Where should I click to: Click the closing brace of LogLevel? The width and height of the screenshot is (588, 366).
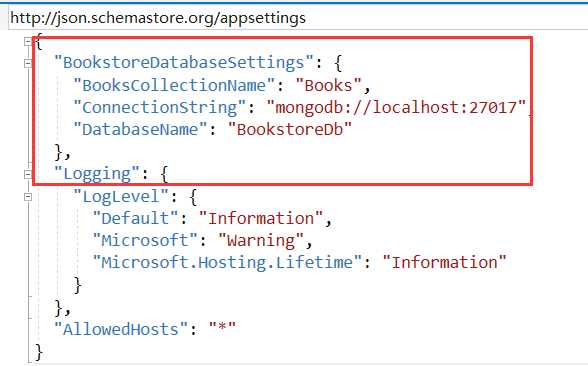(78, 285)
